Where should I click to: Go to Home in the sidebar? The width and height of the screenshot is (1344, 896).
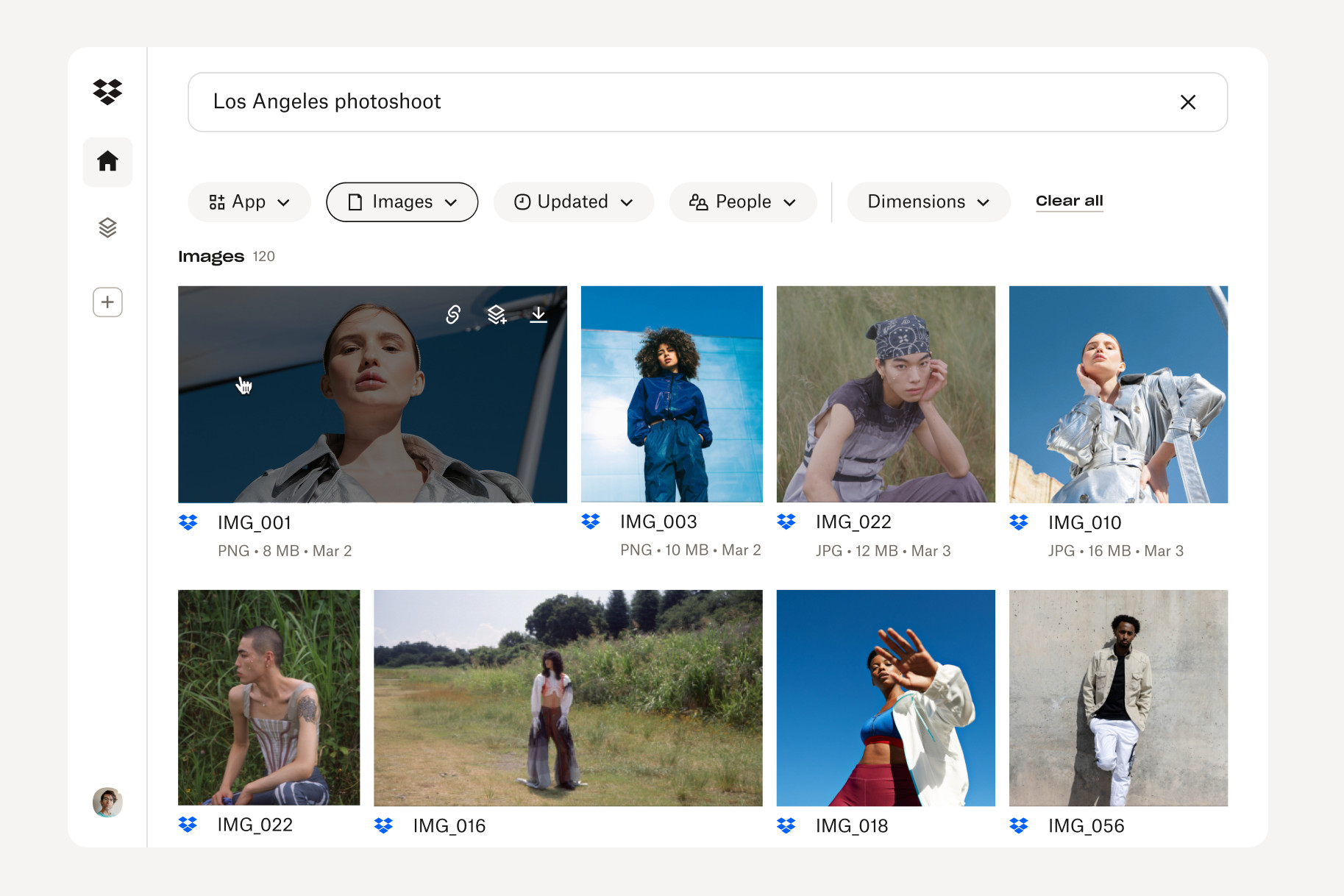pyautogui.click(x=107, y=161)
